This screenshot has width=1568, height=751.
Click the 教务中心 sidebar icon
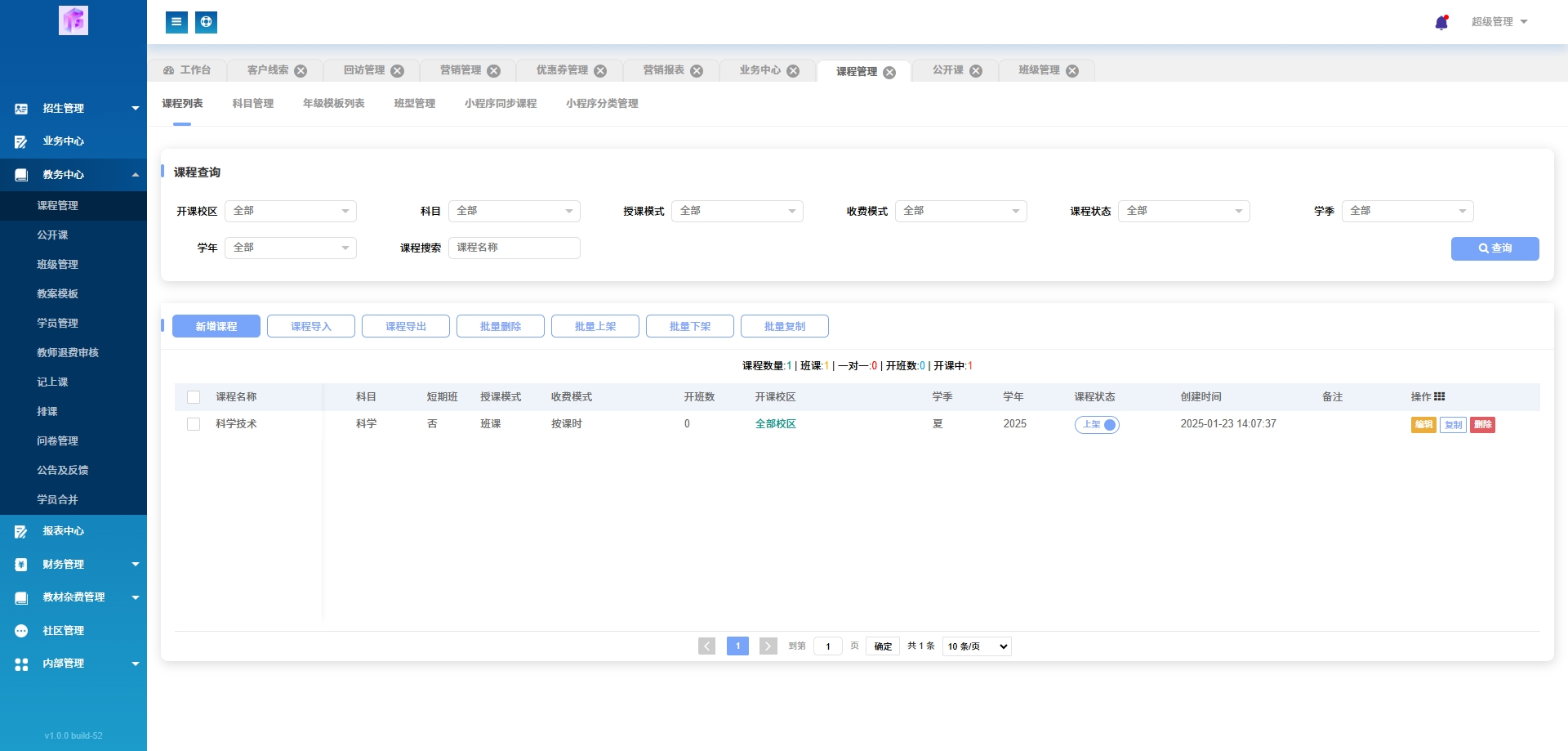[21, 175]
